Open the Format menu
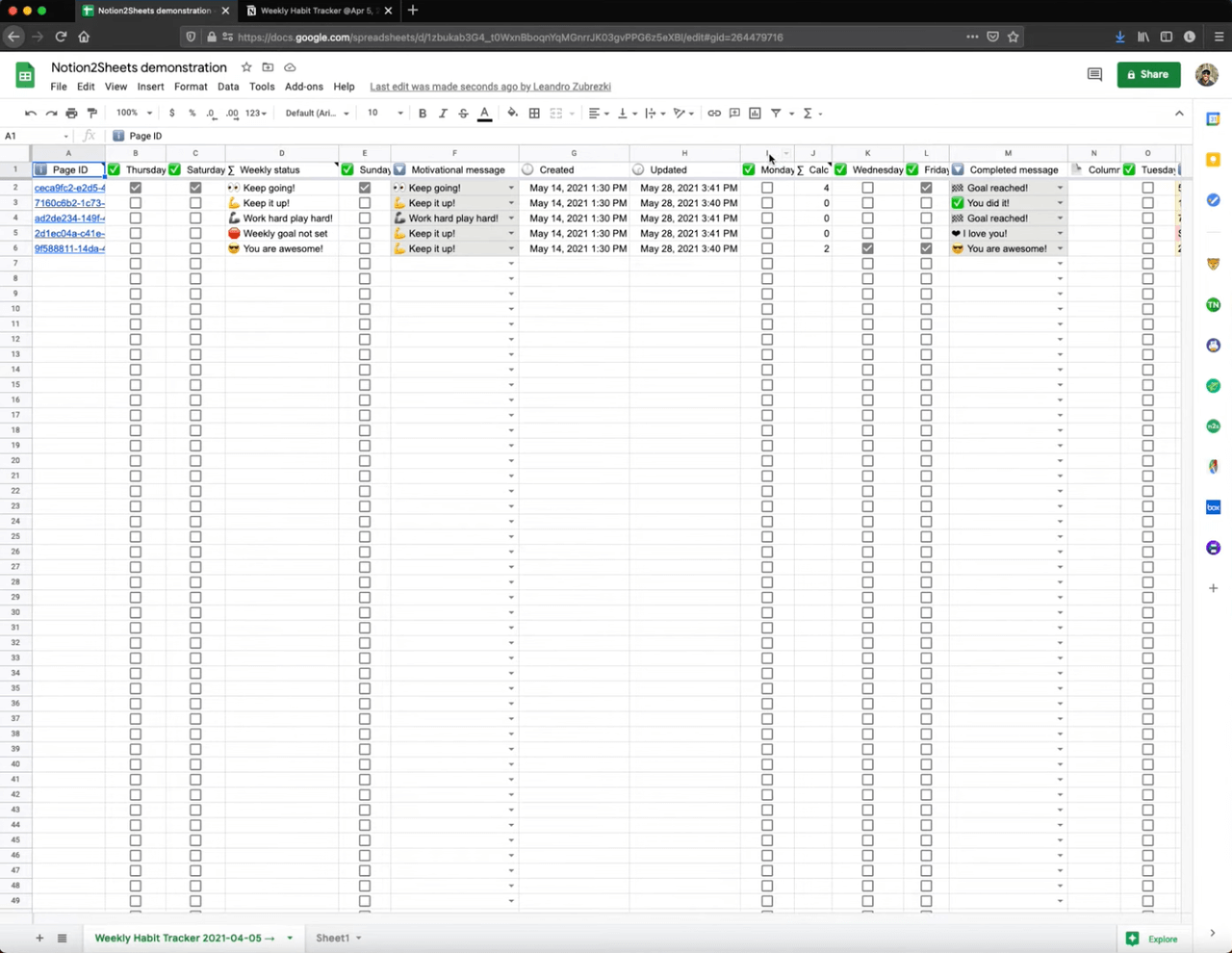1232x953 pixels. pos(191,87)
